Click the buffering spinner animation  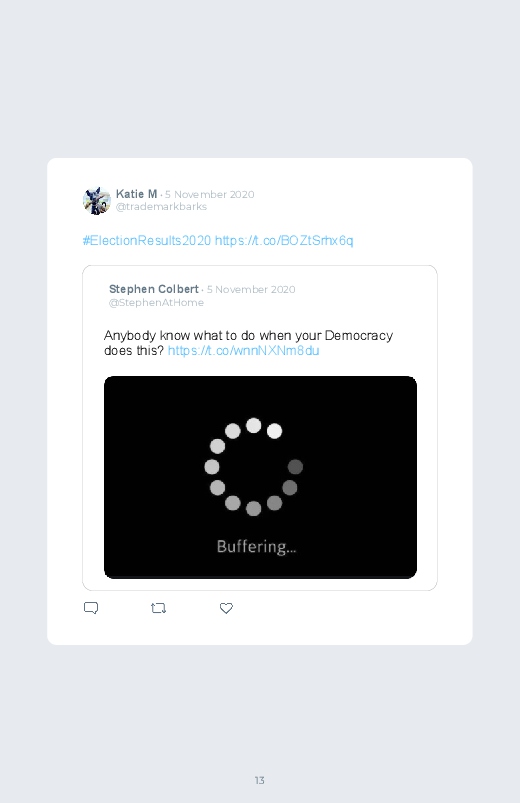254,467
